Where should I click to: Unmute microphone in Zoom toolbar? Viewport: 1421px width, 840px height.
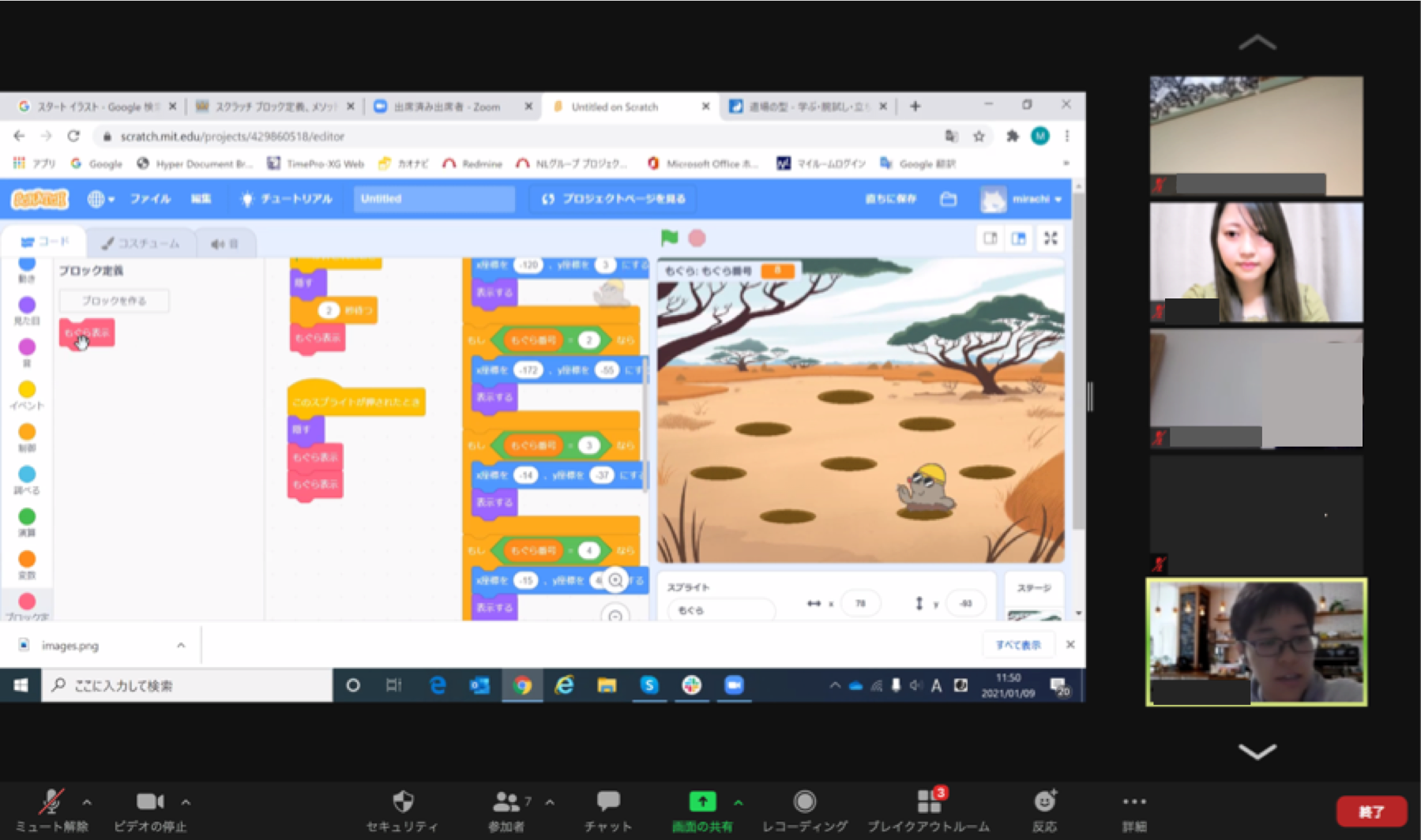[x=52, y=810]
